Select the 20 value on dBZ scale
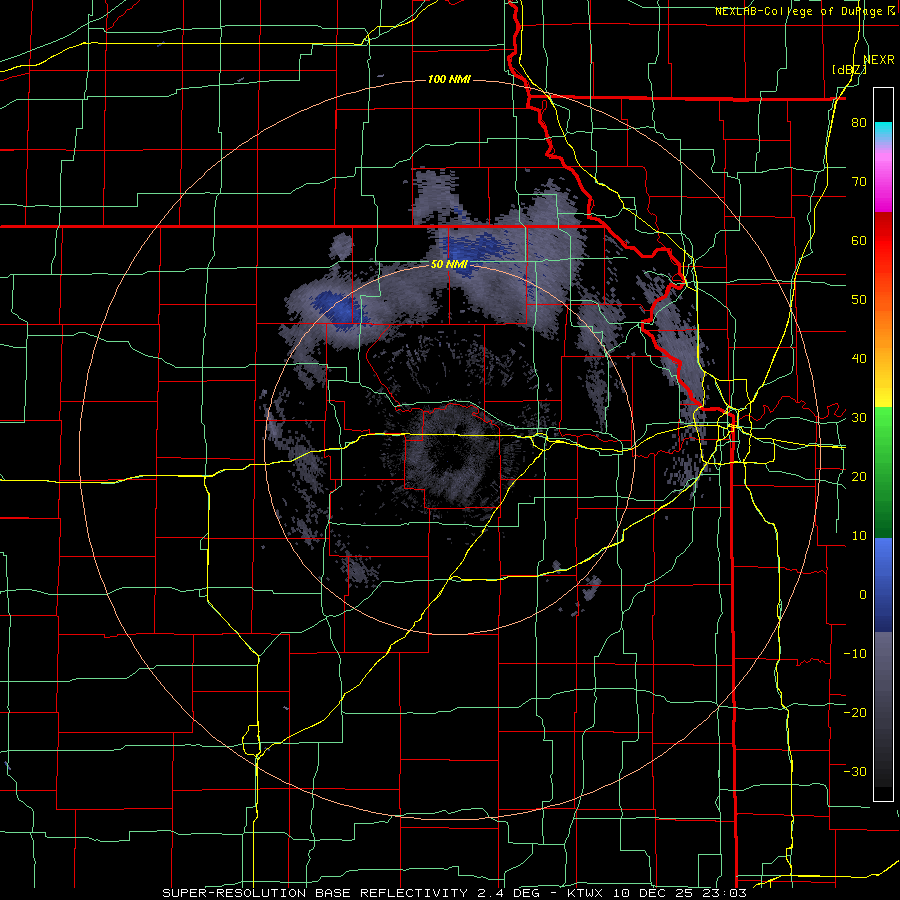Viewport: 900px width, 900px height. coord(859,476)
